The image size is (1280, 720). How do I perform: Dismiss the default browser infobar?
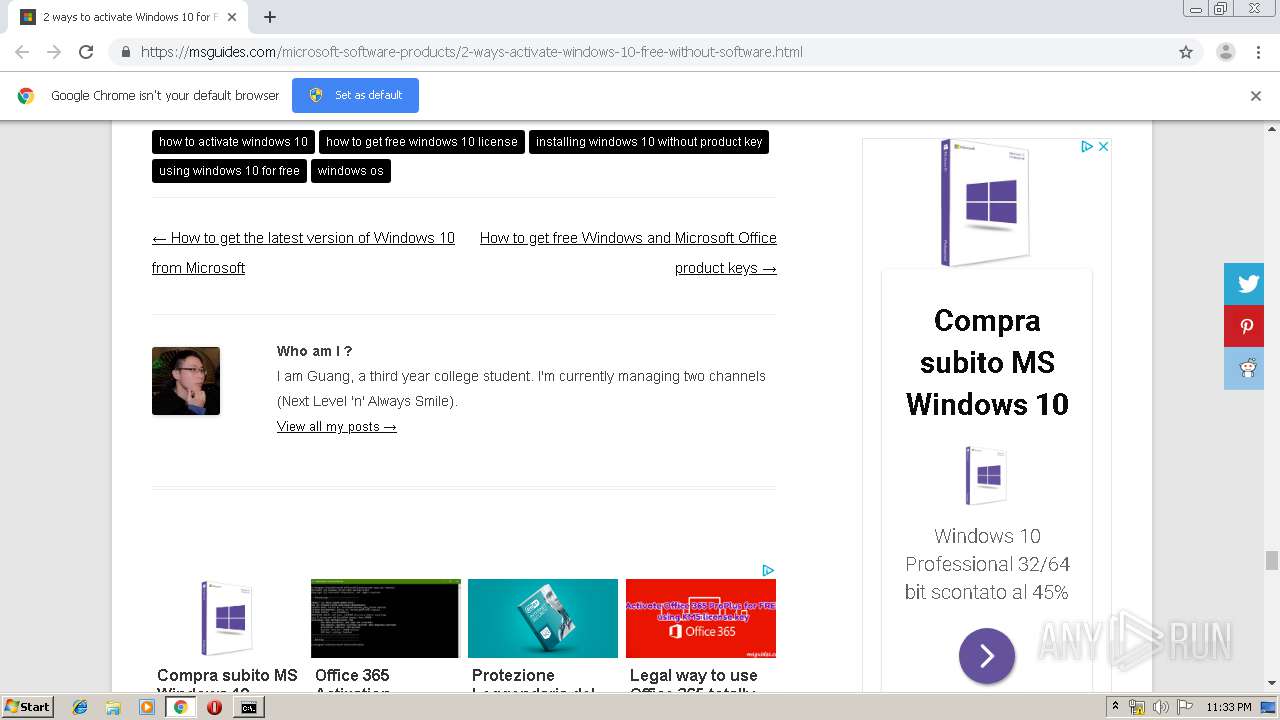click(1256, 96)
